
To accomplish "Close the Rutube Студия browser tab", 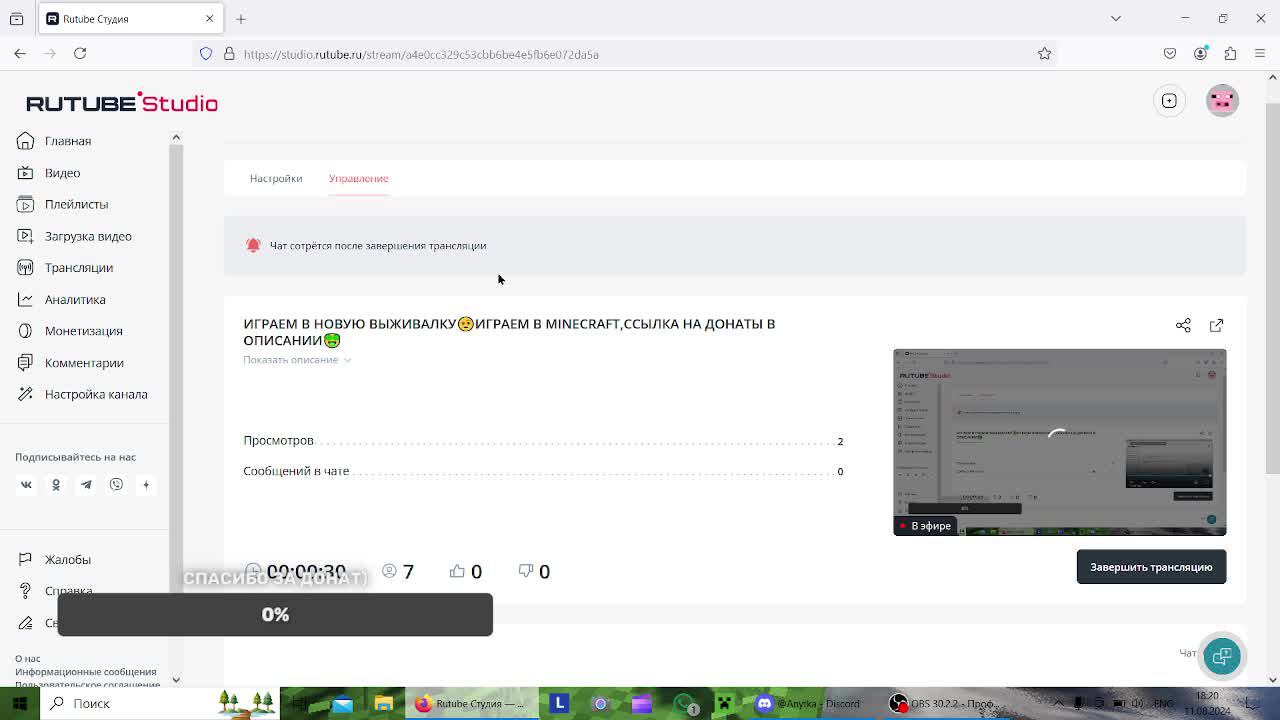I will click(x=209, y=18).
